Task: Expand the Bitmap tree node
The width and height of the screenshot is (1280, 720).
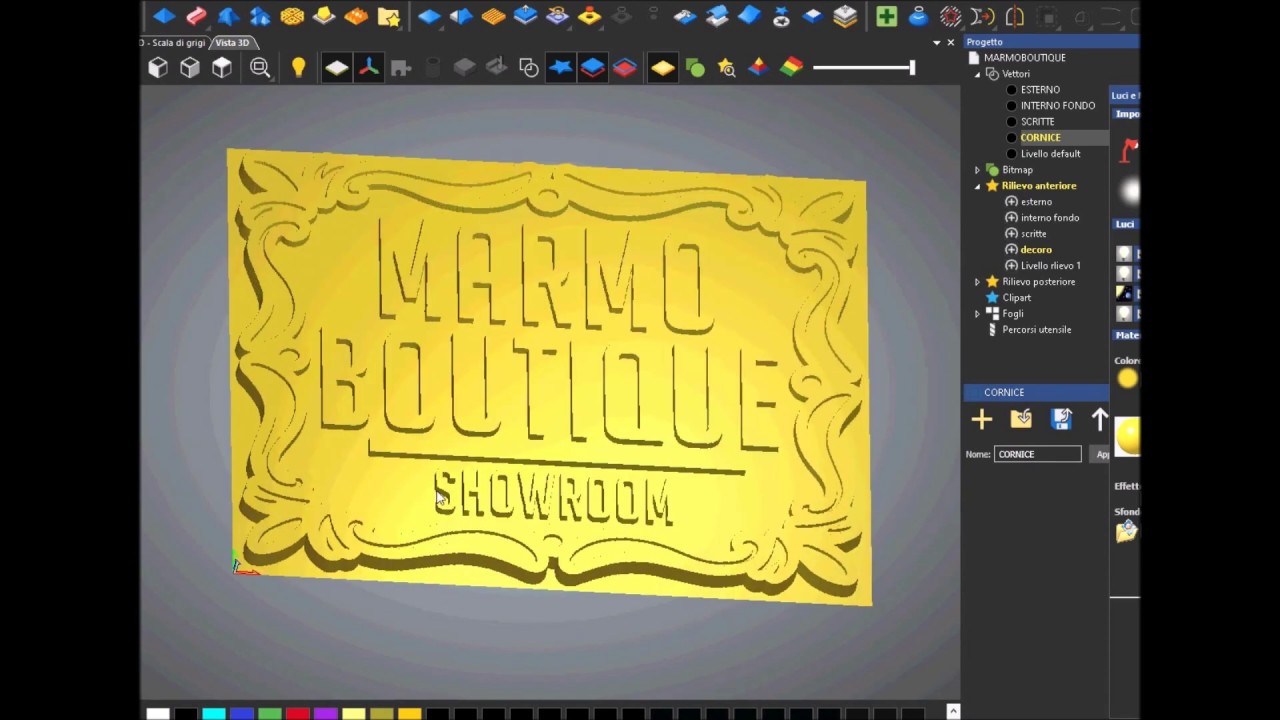Action: pyautogui.click(x=977, y=170)
